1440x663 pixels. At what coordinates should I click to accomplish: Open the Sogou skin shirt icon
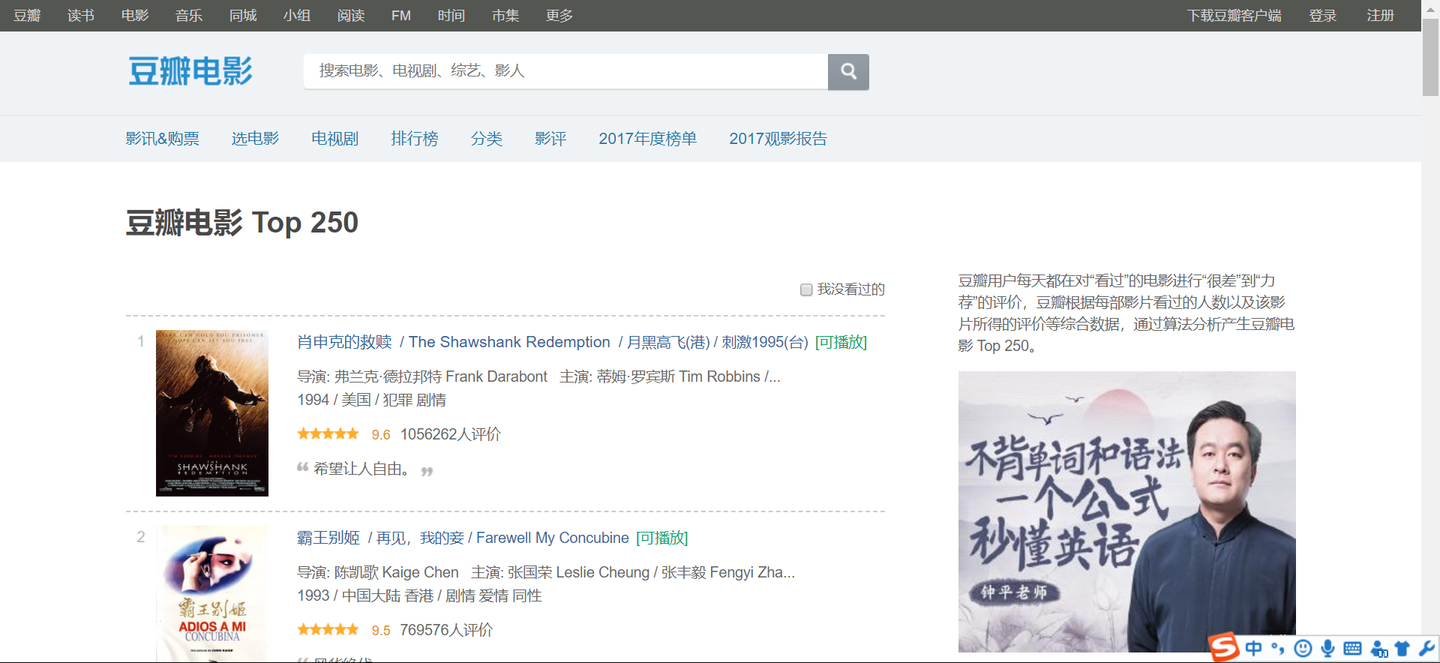1402,649
